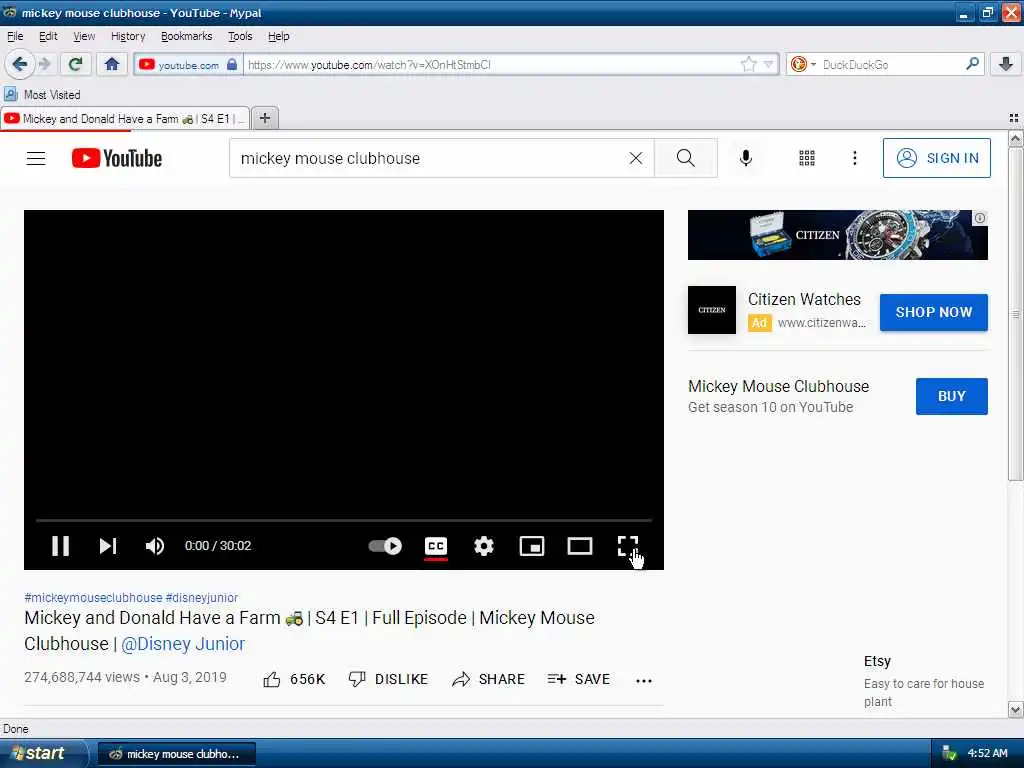The height and width of the screenshot is (768, 1024).
Task: Switch to miniplayer mode
Action: pyautogui.click(x=532, y=546)
